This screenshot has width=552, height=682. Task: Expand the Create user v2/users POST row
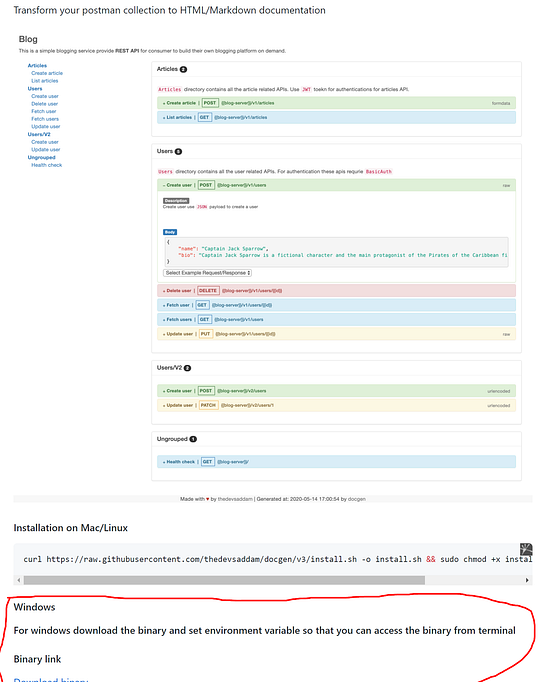coord(336,391)
